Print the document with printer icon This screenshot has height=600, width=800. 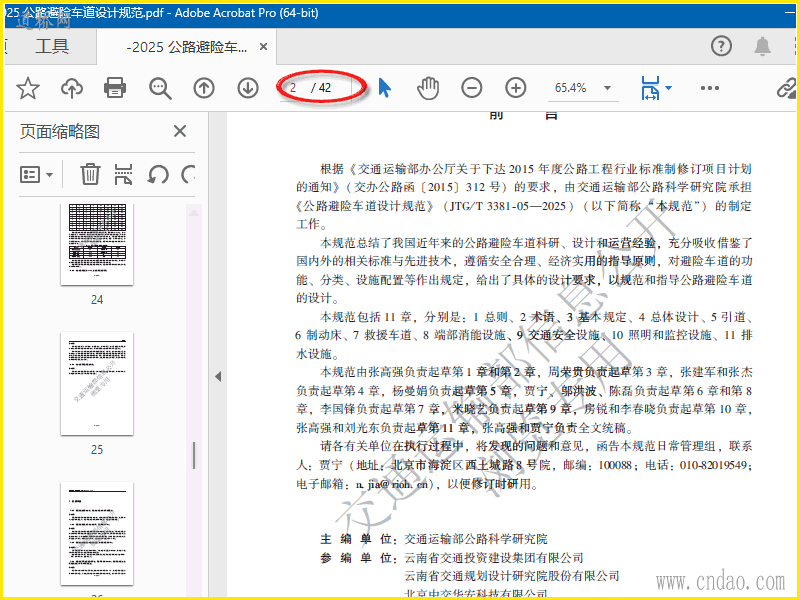pyautogui.click(x=116, y=88)
